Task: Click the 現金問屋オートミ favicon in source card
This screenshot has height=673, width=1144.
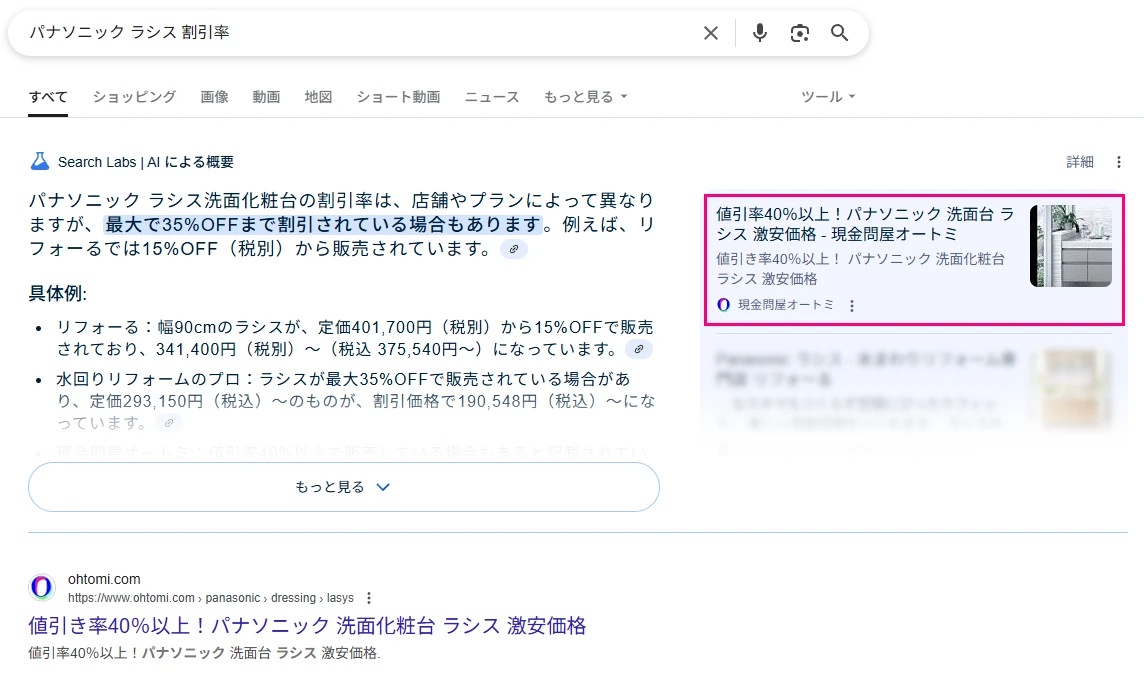Action: [723, 304]
